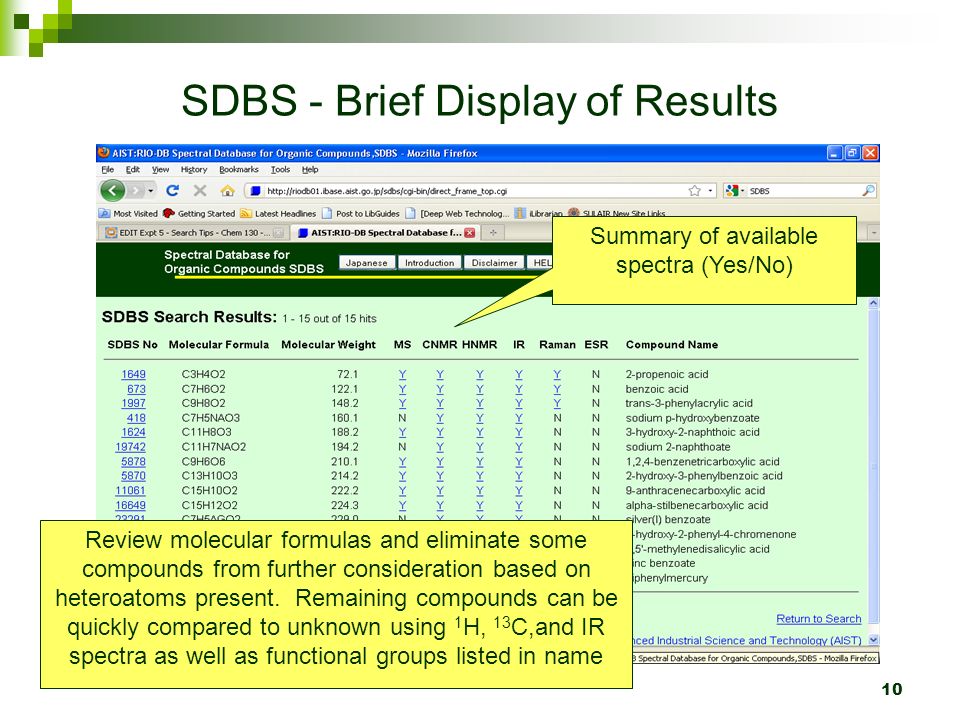Screen dimensions: 960x720
Task: Open the History menu
Action: coord(194,170)
